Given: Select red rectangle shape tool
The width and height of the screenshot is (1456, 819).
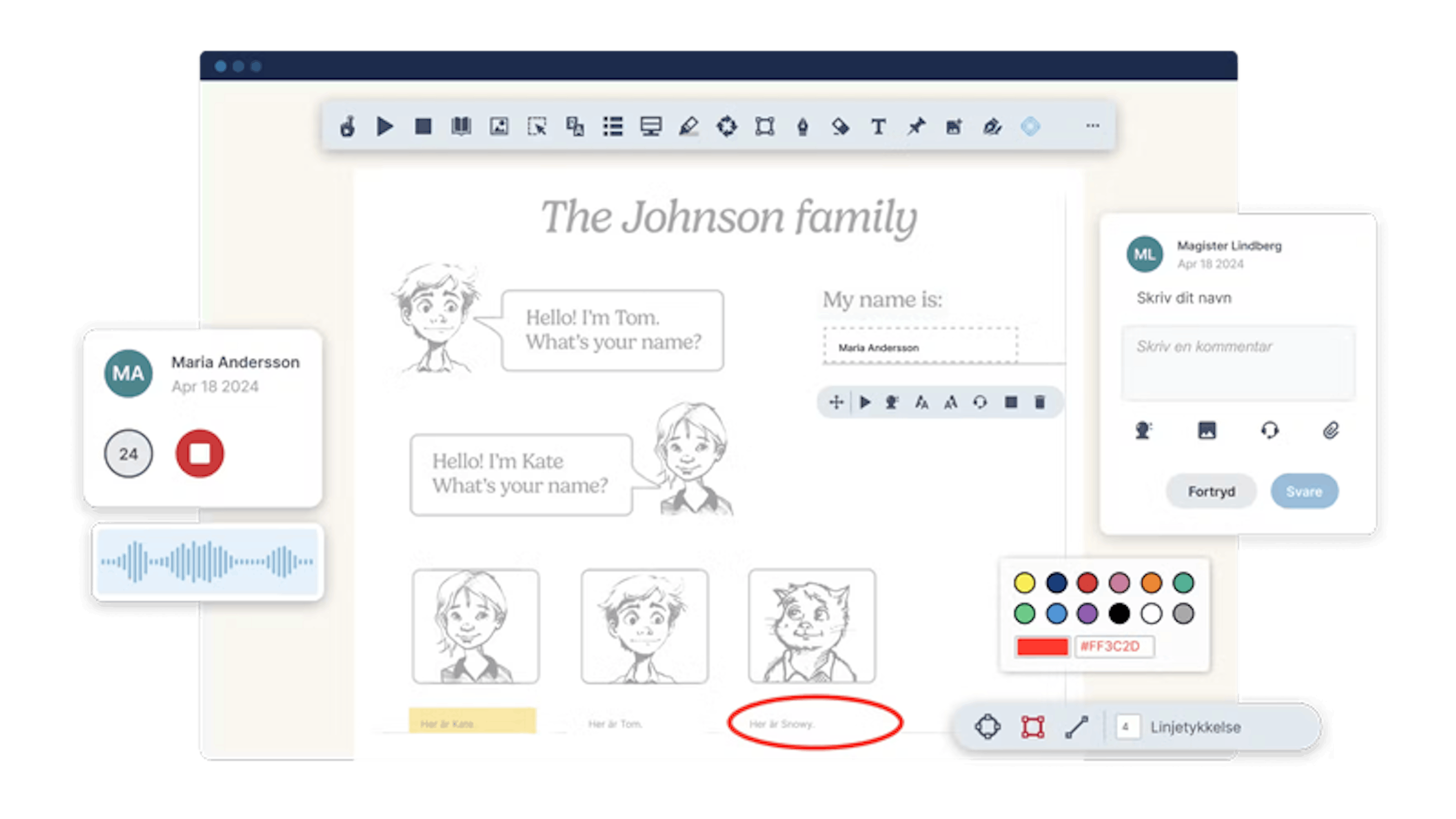Looking at the screenshot, I should [1032, 727].
